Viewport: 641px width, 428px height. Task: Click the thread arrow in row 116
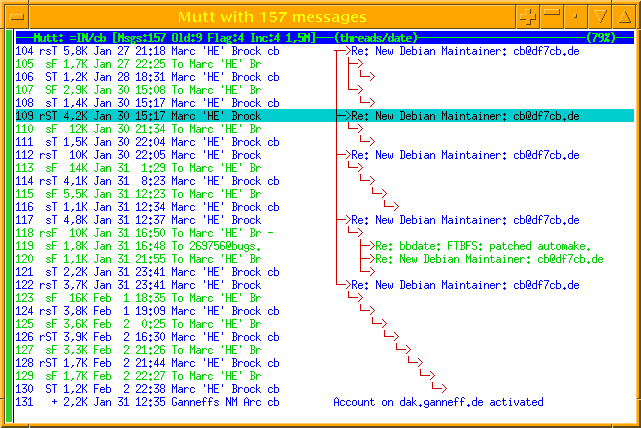coord(391,206)
